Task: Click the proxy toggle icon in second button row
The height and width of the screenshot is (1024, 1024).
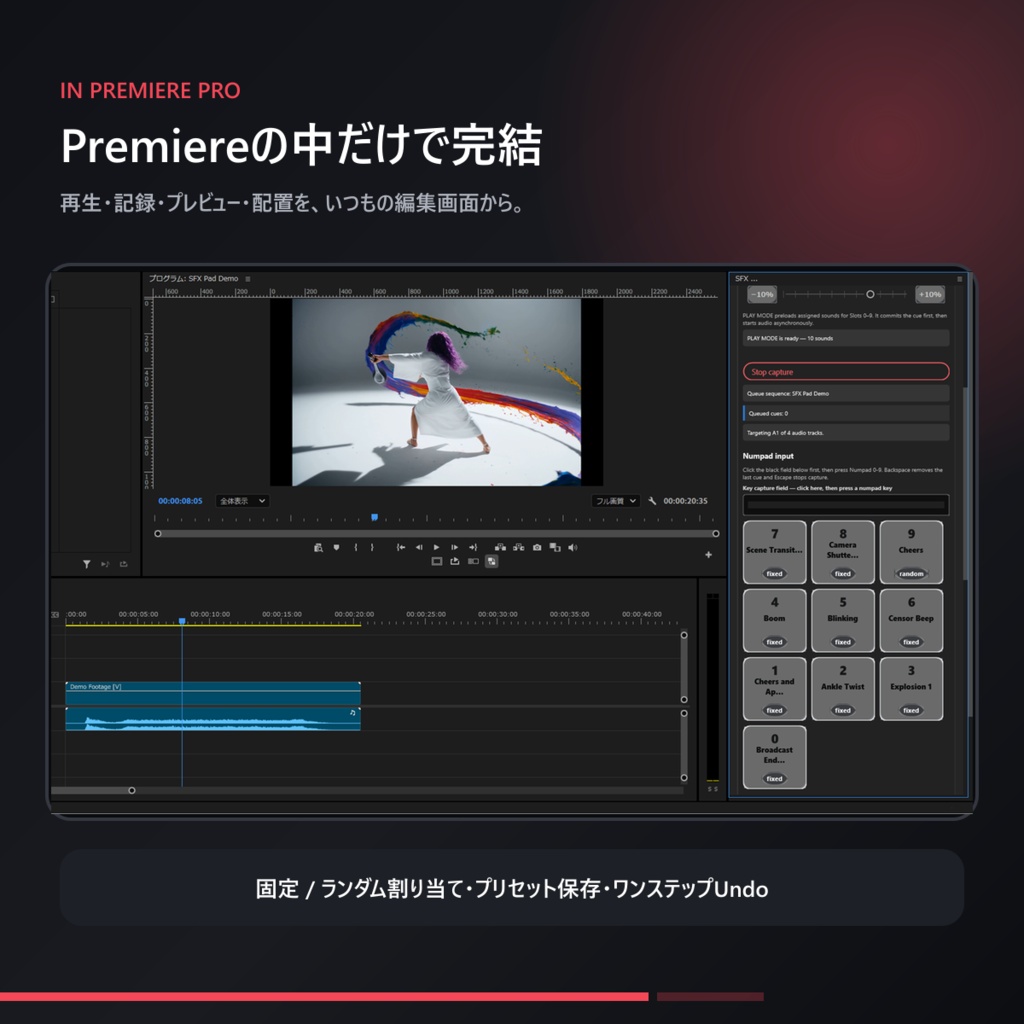Action: 473,561
